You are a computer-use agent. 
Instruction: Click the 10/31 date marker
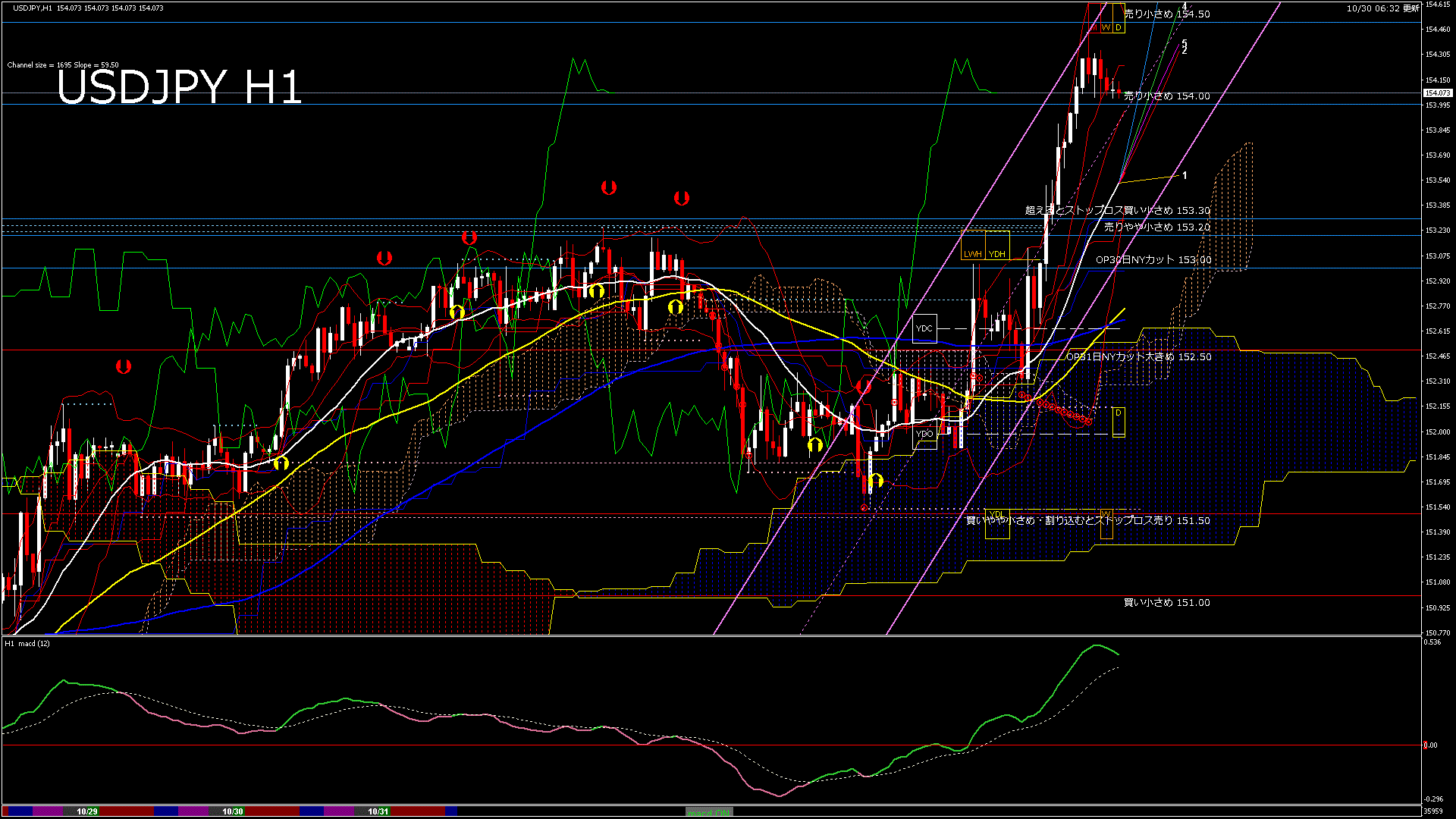coord(378,811)
